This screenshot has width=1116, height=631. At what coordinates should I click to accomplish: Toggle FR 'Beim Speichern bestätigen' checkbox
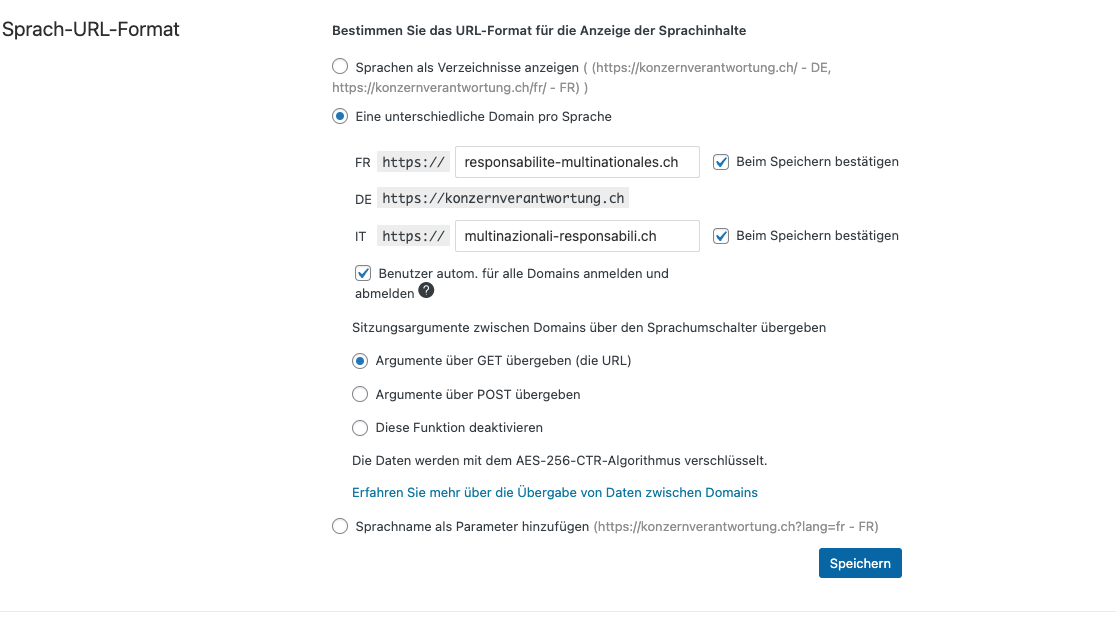tap(721, 162)
